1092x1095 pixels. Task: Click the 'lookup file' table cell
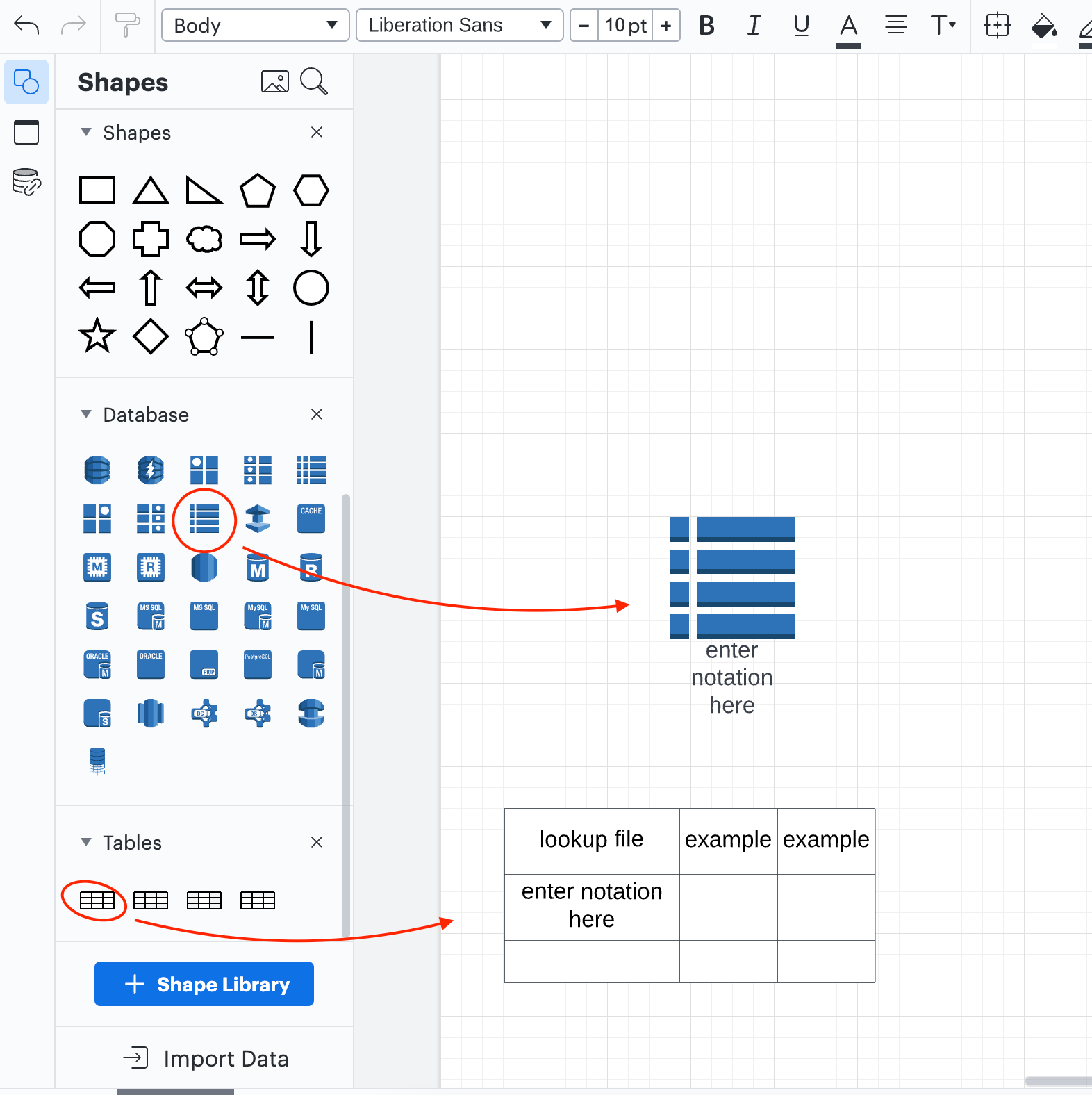592,841
